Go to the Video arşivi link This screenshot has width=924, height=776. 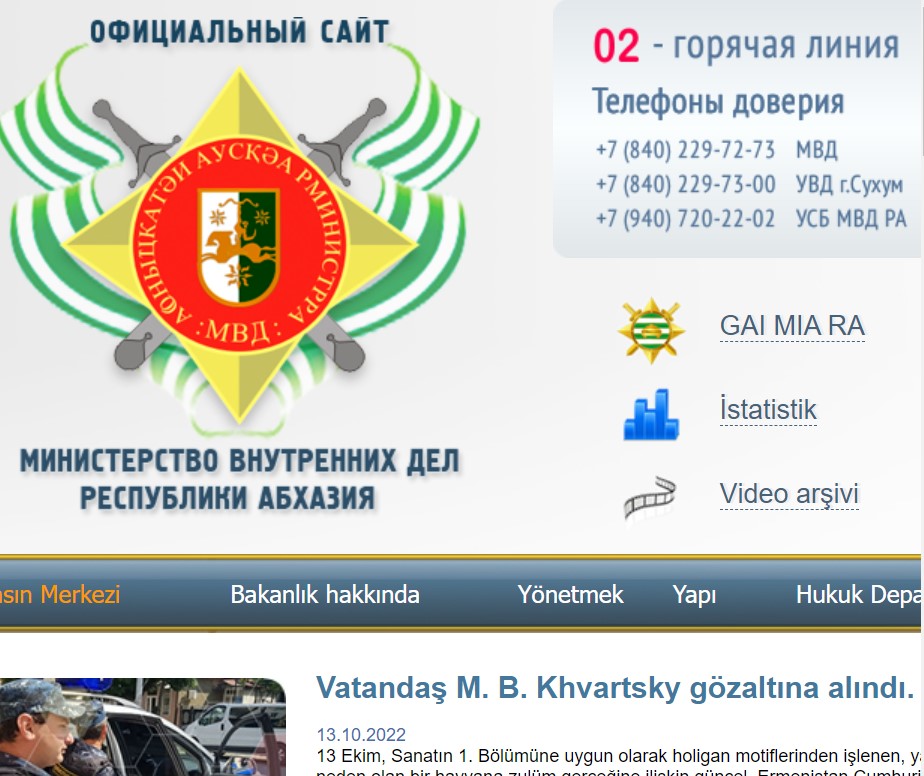pos(788,494)
